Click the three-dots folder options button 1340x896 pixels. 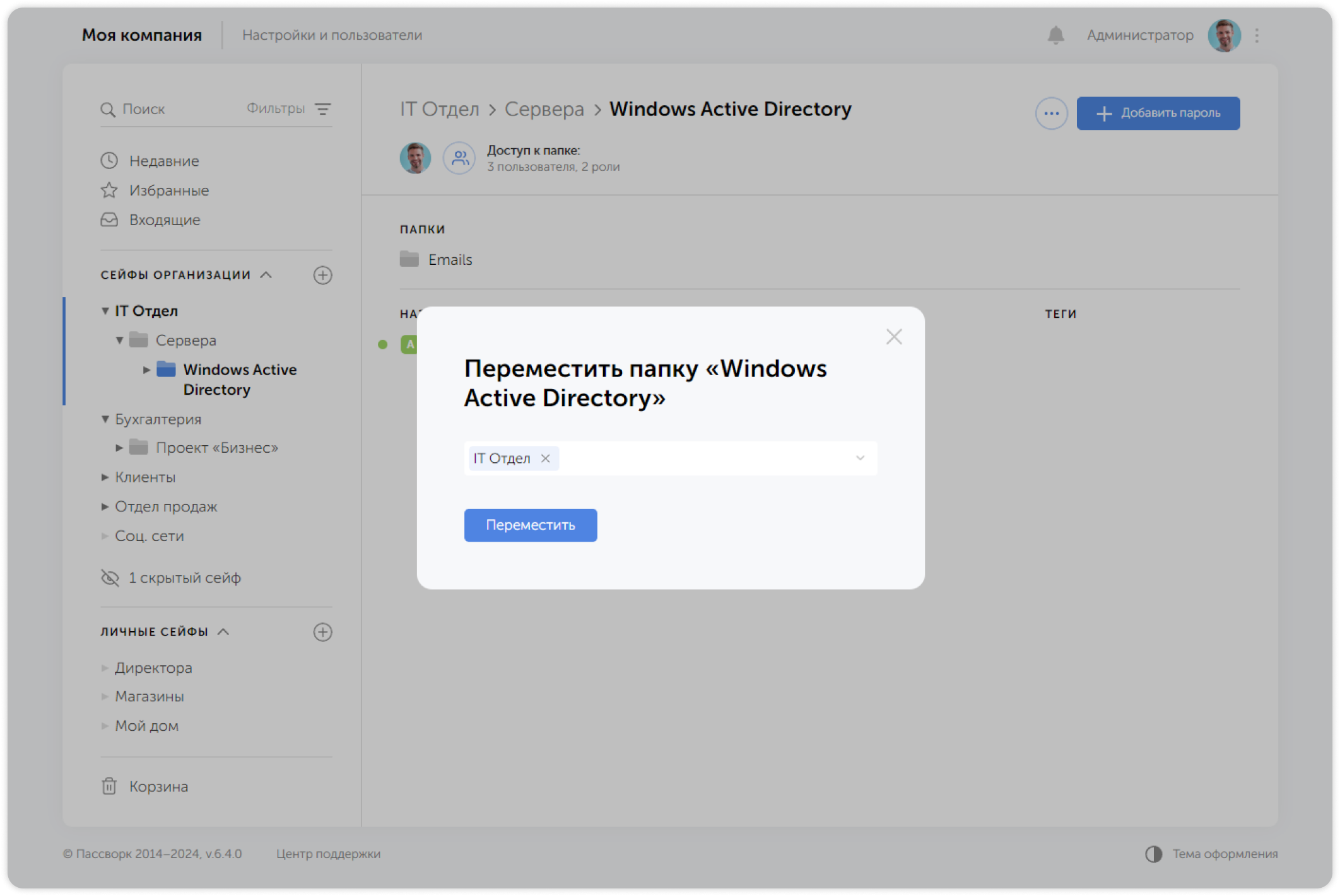(1051, 113)
